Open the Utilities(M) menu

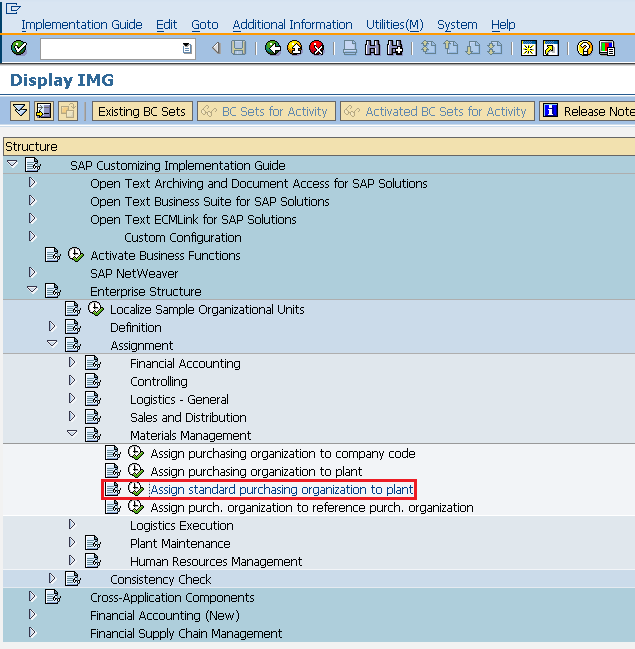click(x=394, y=25)
